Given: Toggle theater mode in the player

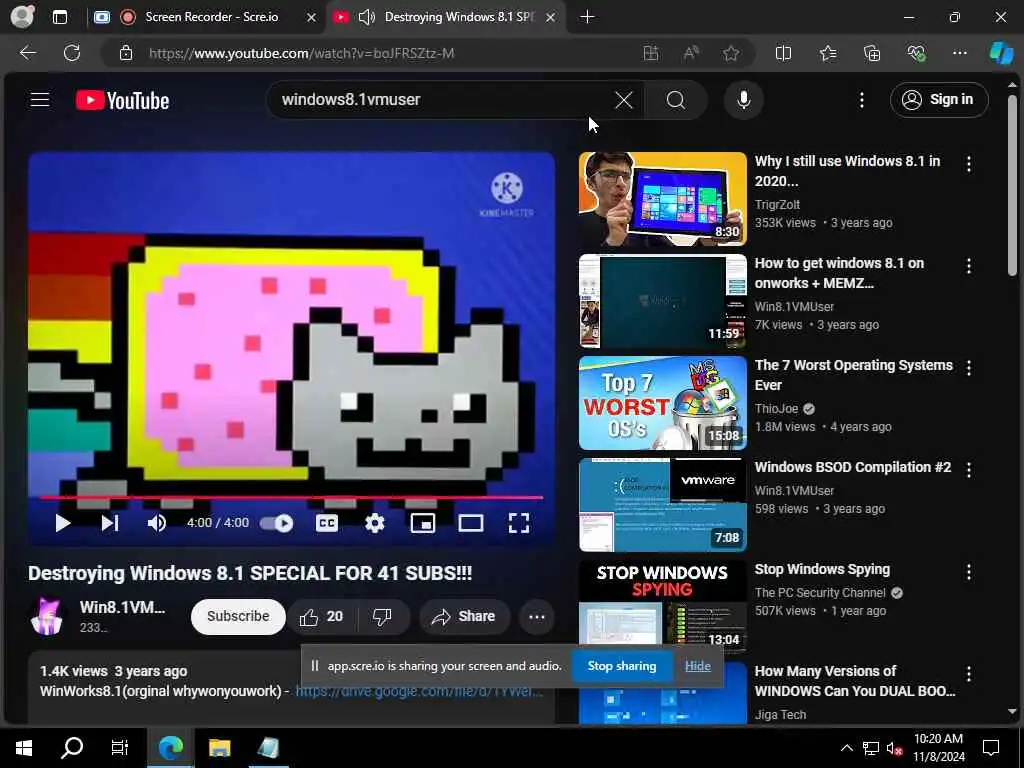Looking at the screenshot, I should click(x=471, y=523).
